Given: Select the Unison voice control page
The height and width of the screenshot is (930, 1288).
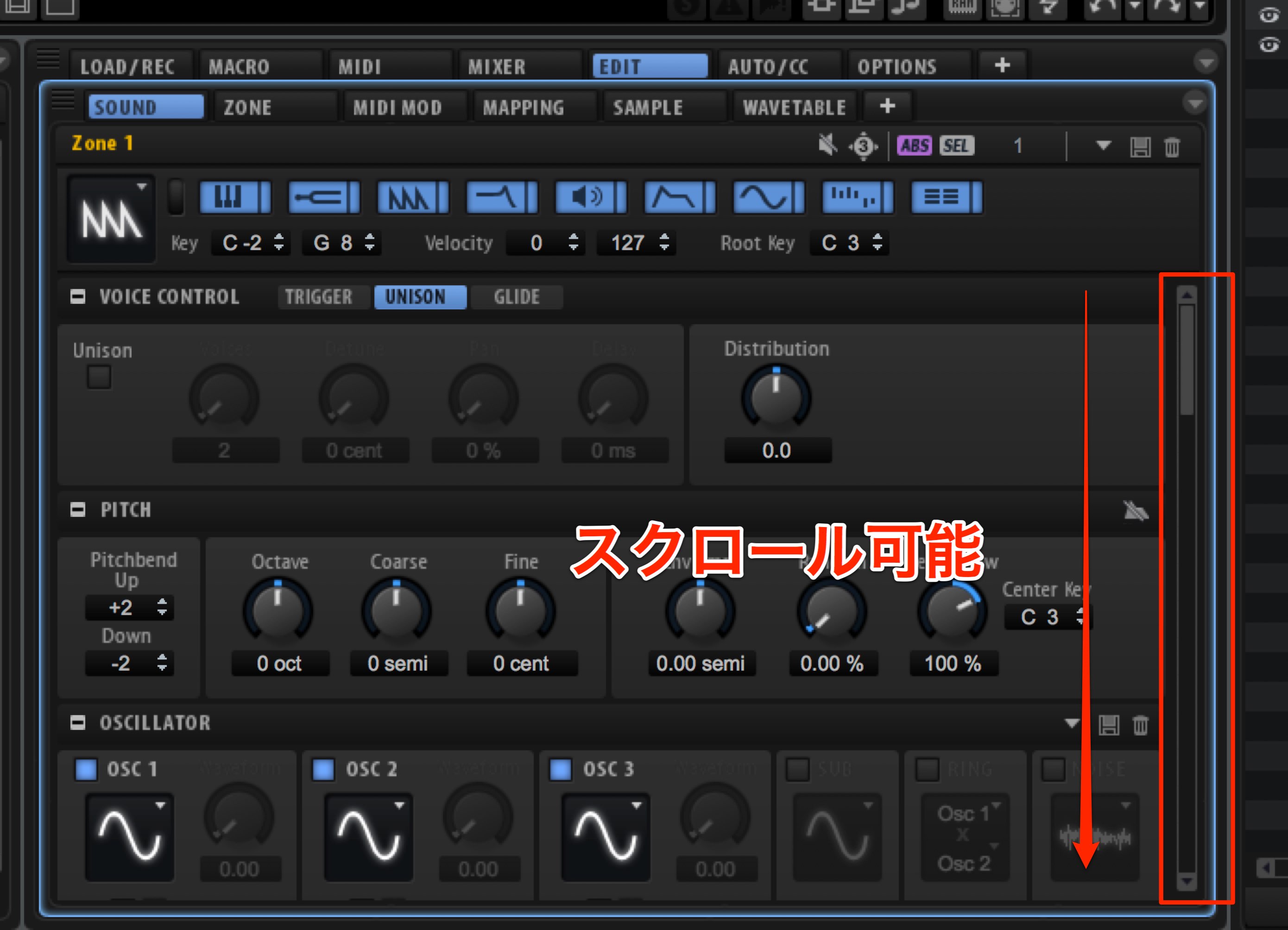Looking at the screenshot, I should click(x=420, y=297).
